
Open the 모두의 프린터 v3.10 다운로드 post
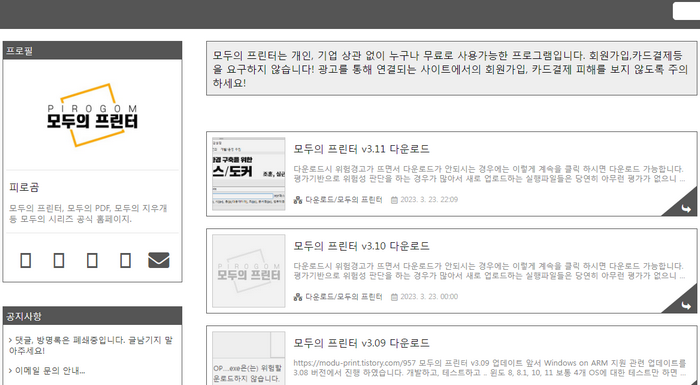pos(361,246)
